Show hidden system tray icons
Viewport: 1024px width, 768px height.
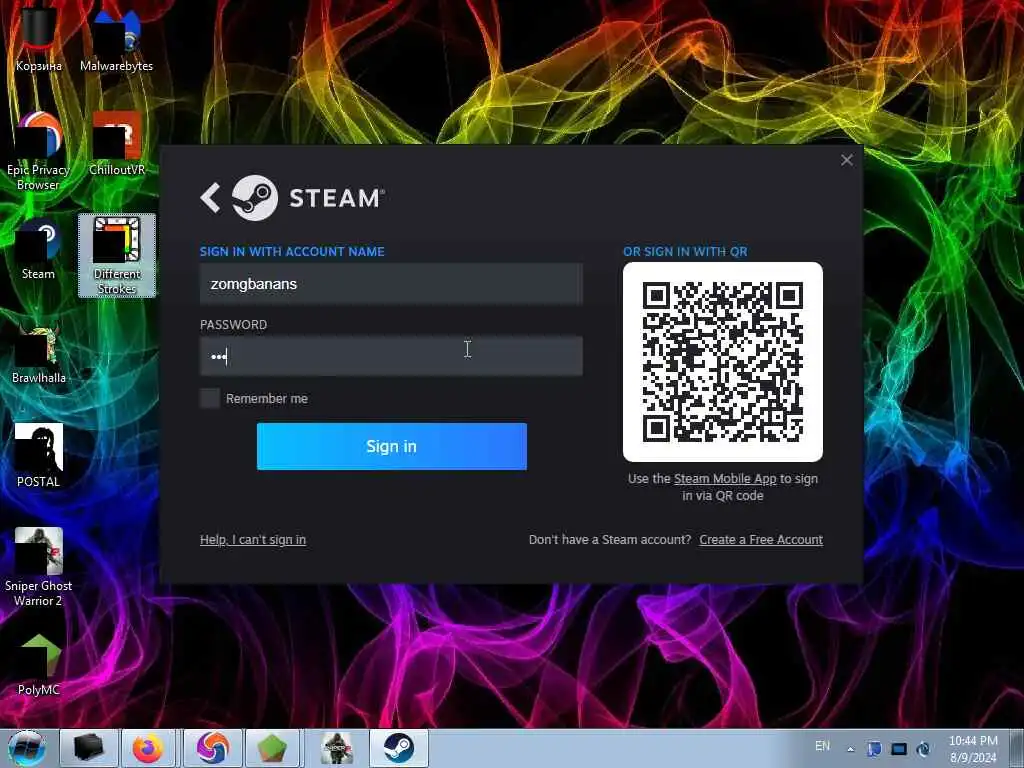coord(851,749)
